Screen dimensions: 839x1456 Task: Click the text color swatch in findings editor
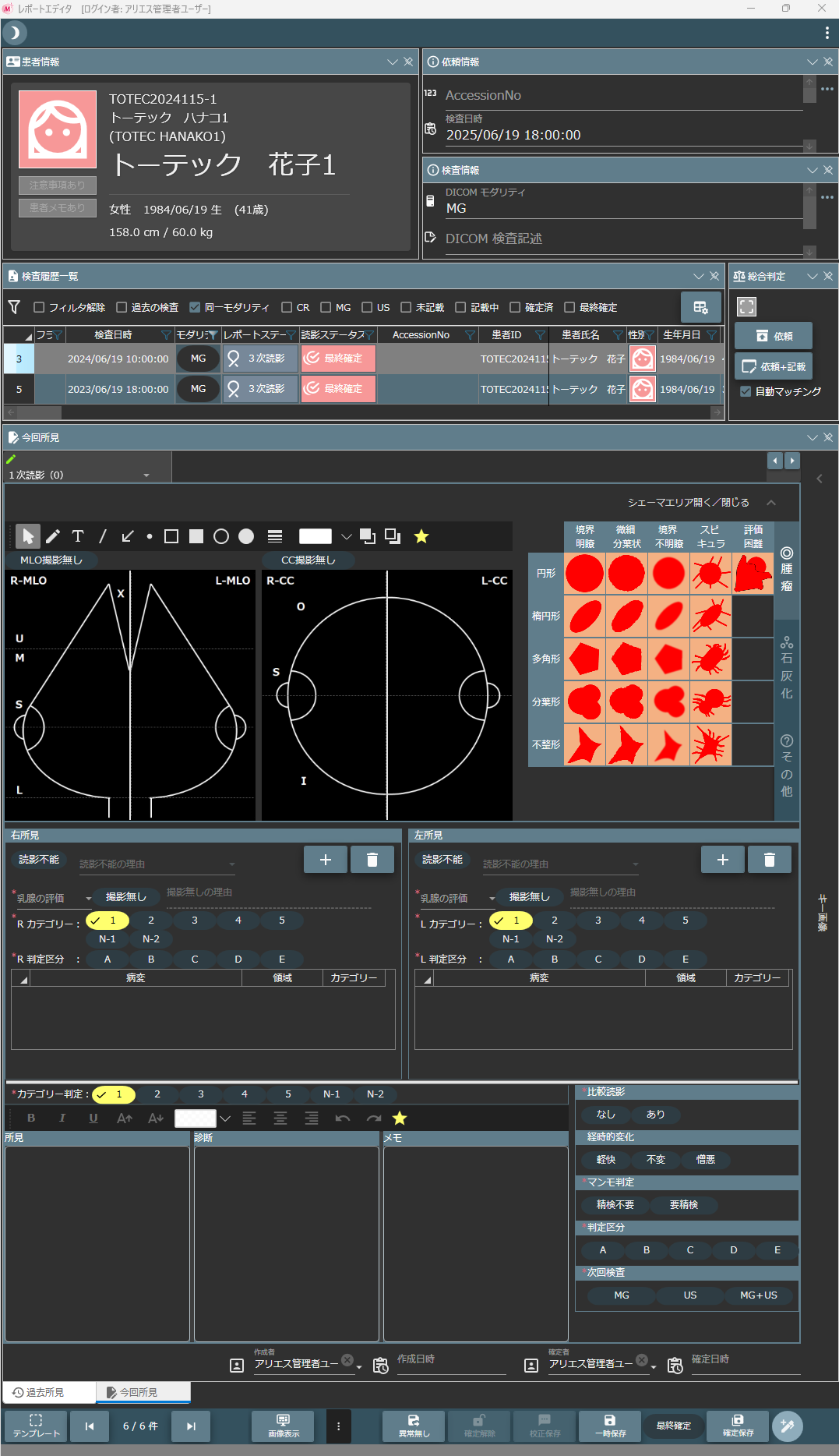tap(195, 1119)
